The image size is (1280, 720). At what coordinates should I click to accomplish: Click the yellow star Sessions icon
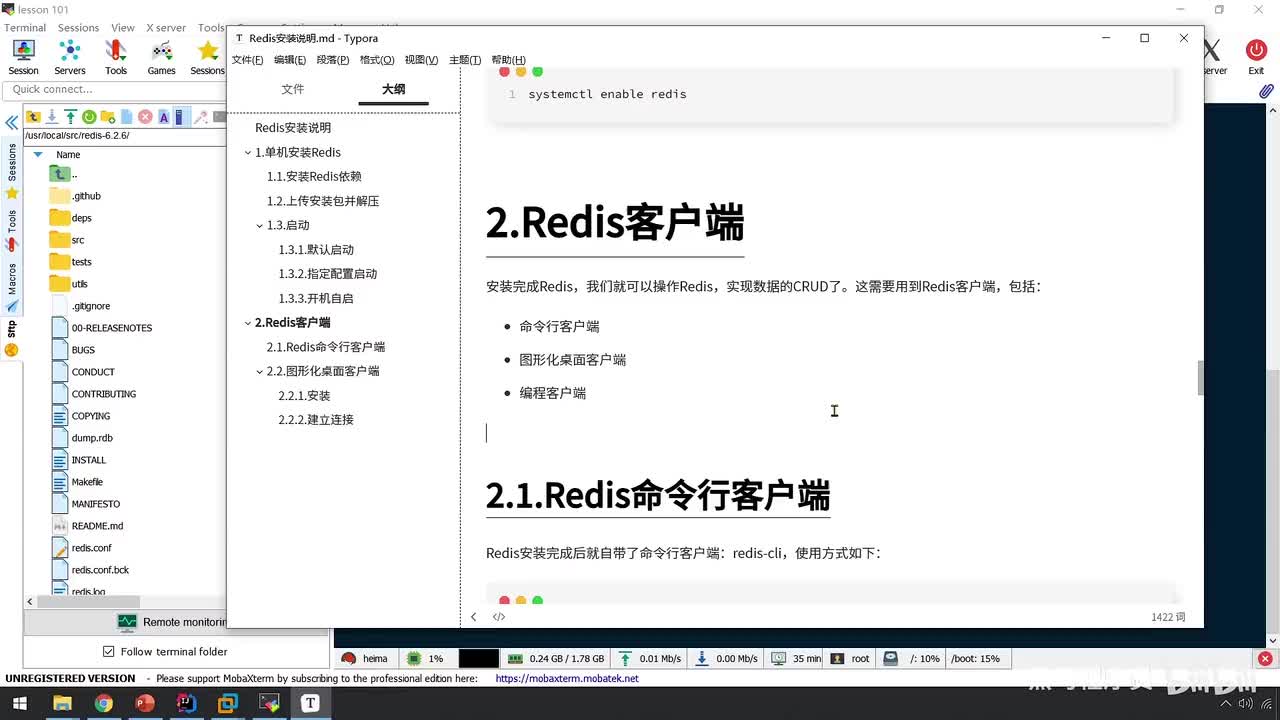pyautogui.click(x=207, y=57)
